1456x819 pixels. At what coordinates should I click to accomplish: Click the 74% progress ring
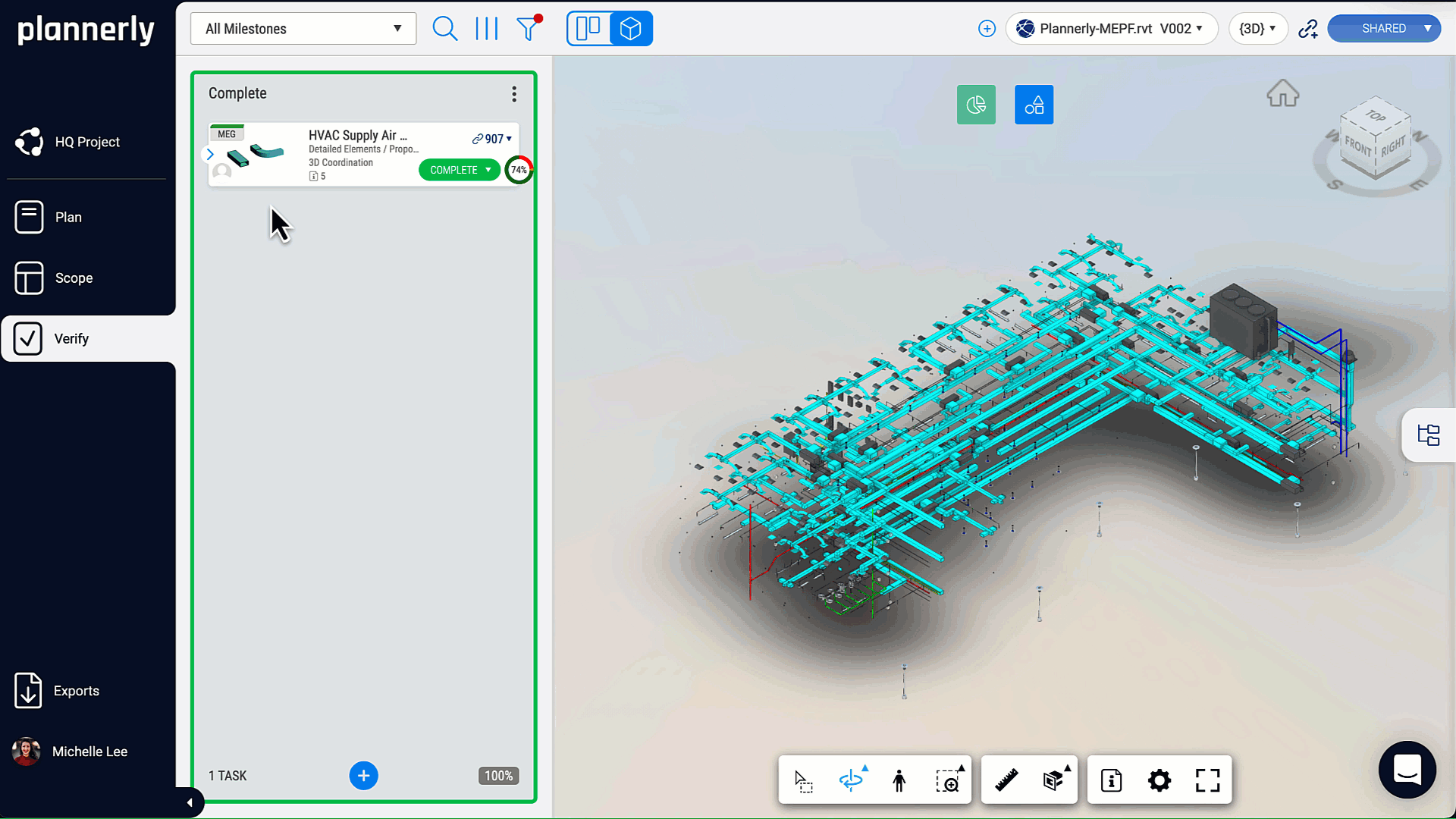pos(519,170)
